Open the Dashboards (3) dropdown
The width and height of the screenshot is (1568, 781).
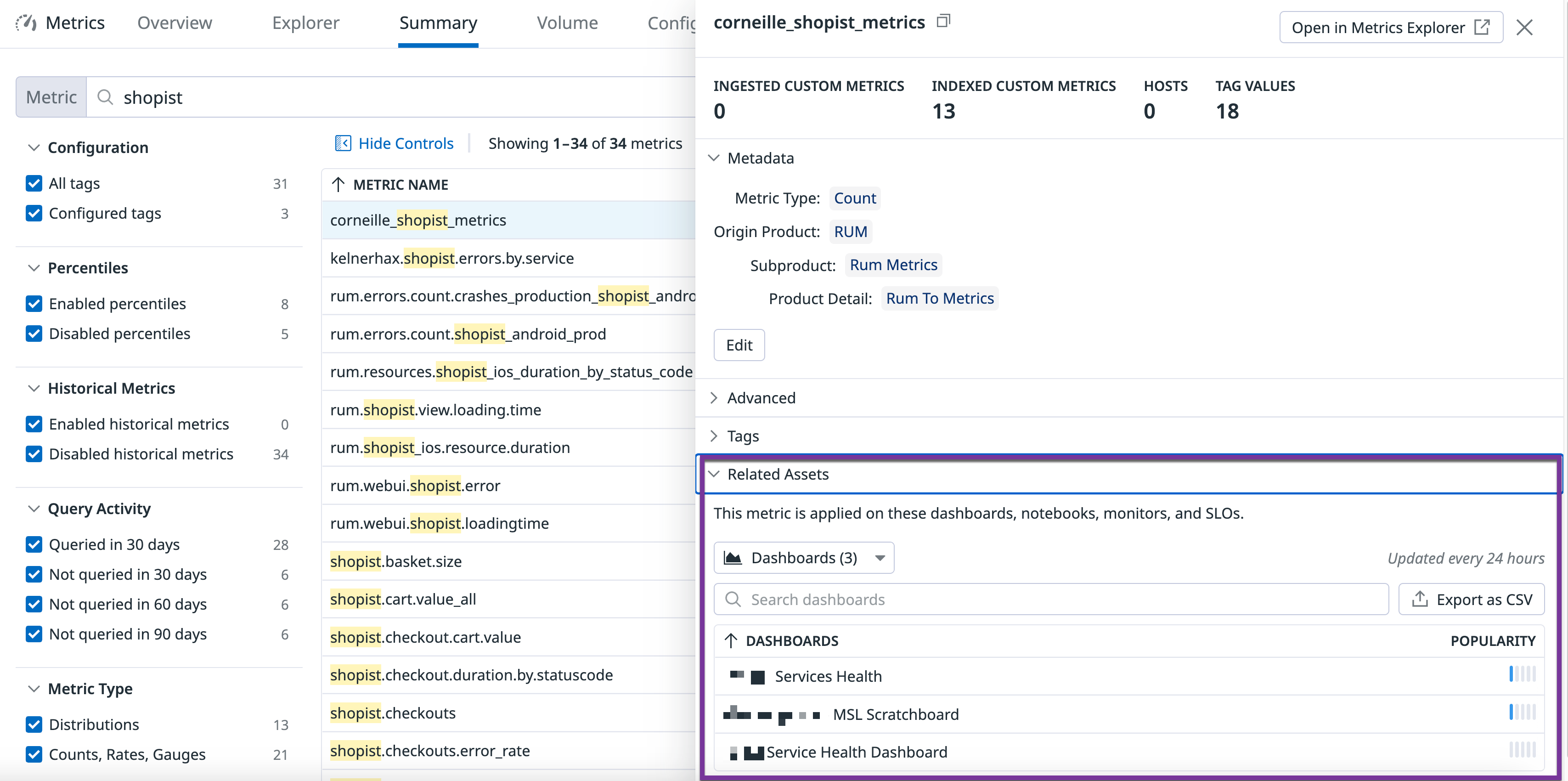coord(803,558)
